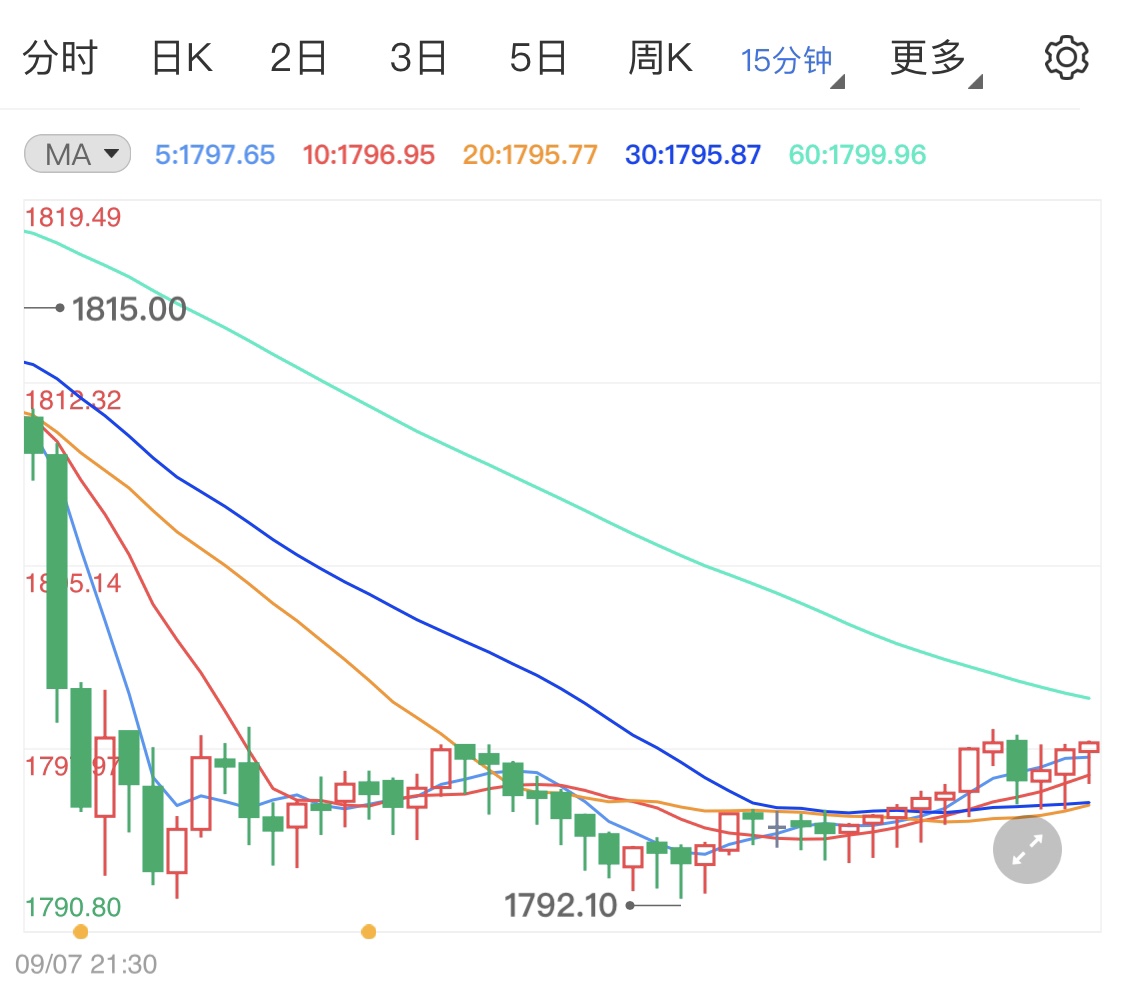Select the 2日 tab
Viewport: 1125px width, 994px height.
coord(298,58)
